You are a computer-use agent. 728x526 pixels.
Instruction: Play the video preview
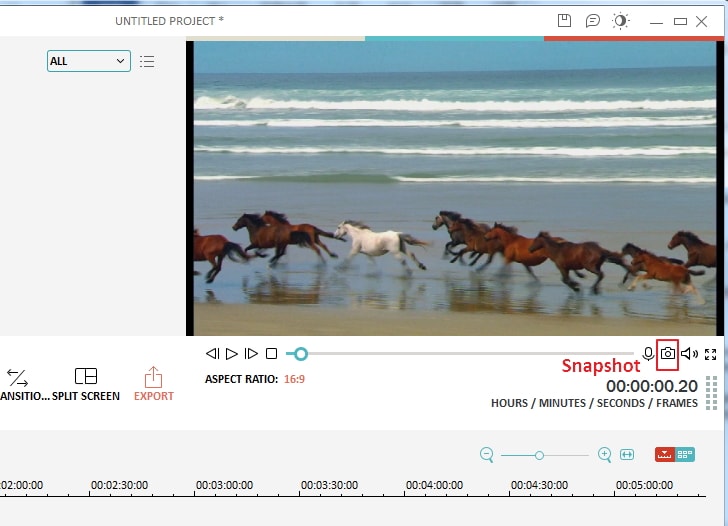tap(232, 354)
